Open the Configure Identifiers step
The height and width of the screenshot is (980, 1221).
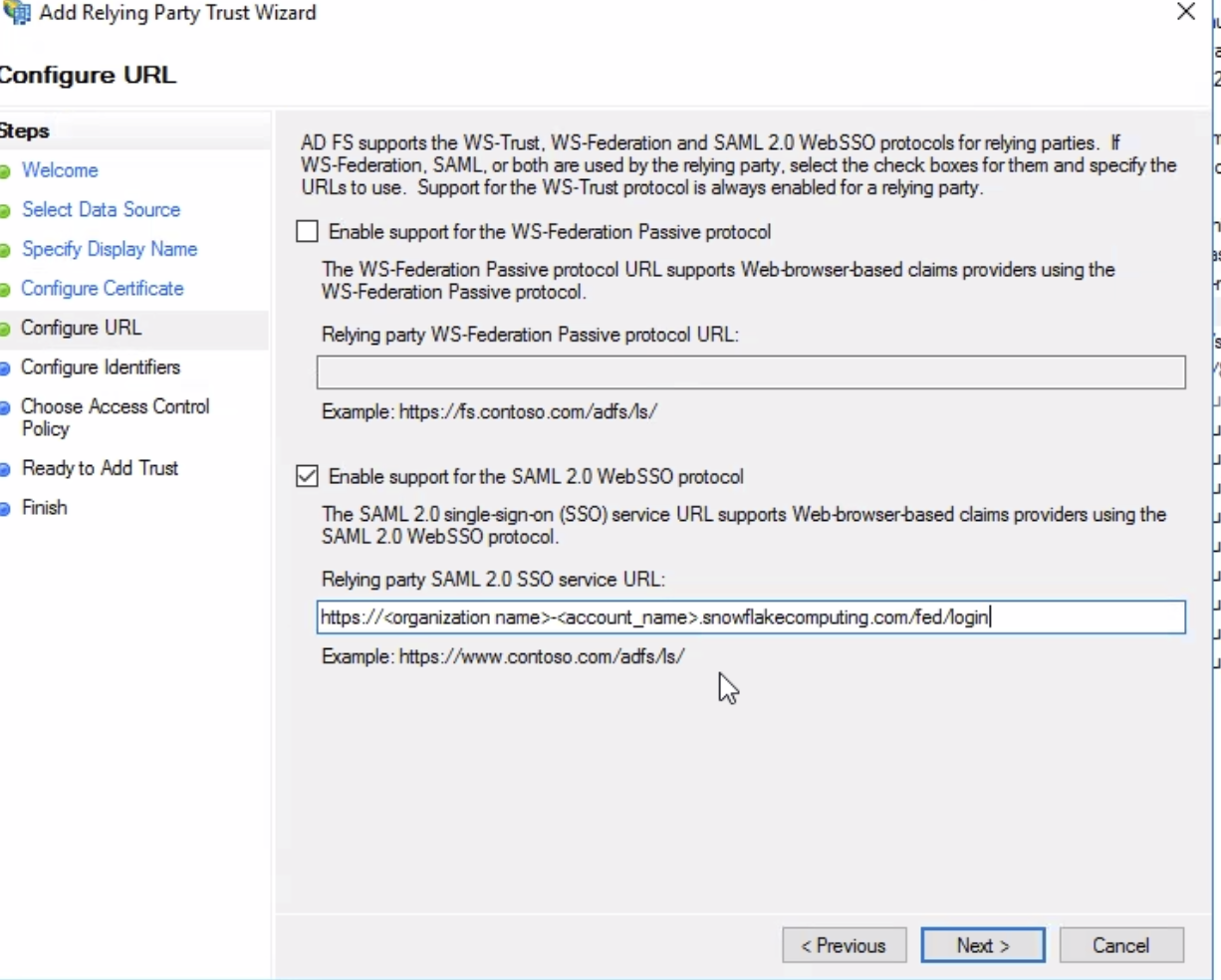pyautogui.click(x=100, y=367)
